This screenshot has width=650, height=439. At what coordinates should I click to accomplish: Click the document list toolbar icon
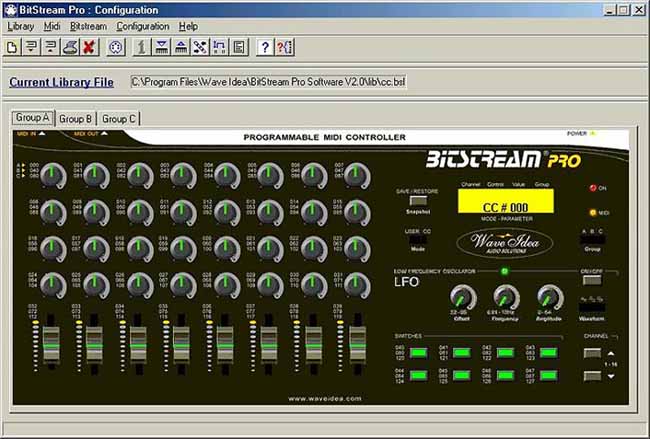coord(239,47)
